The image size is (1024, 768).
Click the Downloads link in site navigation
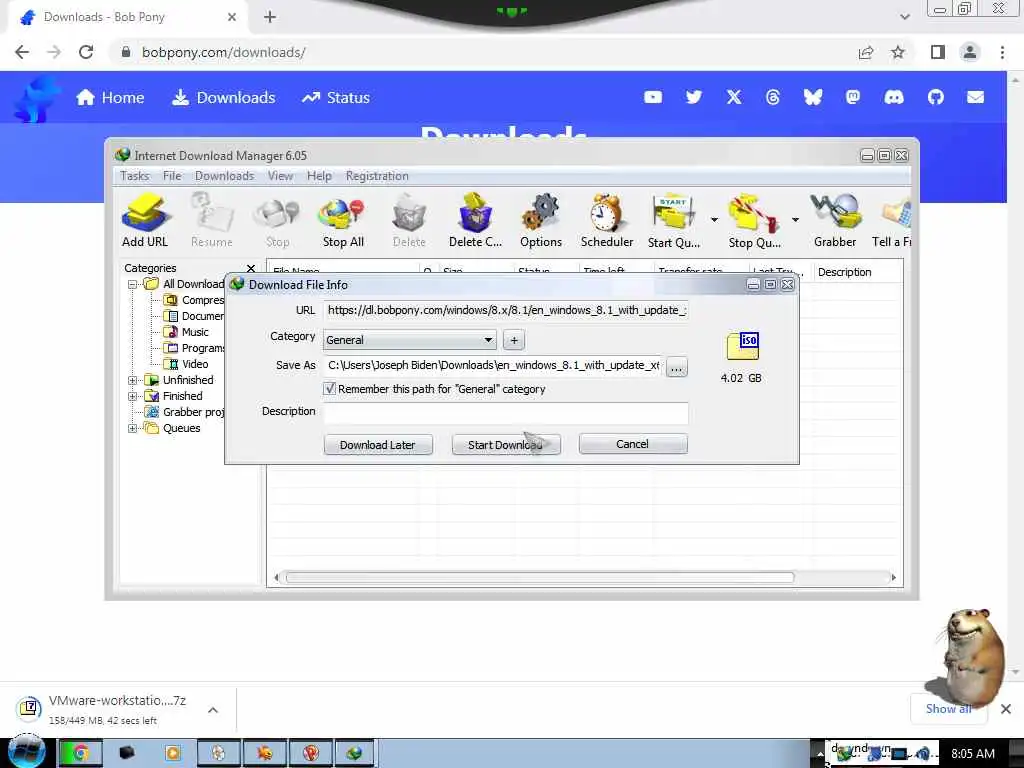click(x=223, y=97)
